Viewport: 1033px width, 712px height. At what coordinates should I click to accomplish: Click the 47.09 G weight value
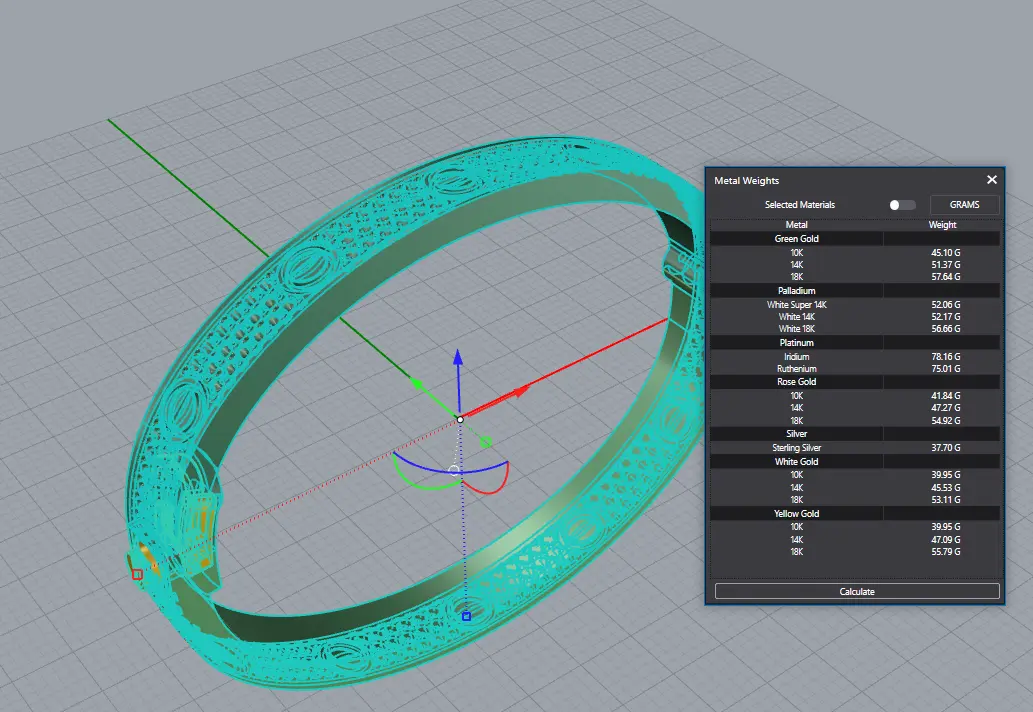pyautogui.click(x=945, y=539)
